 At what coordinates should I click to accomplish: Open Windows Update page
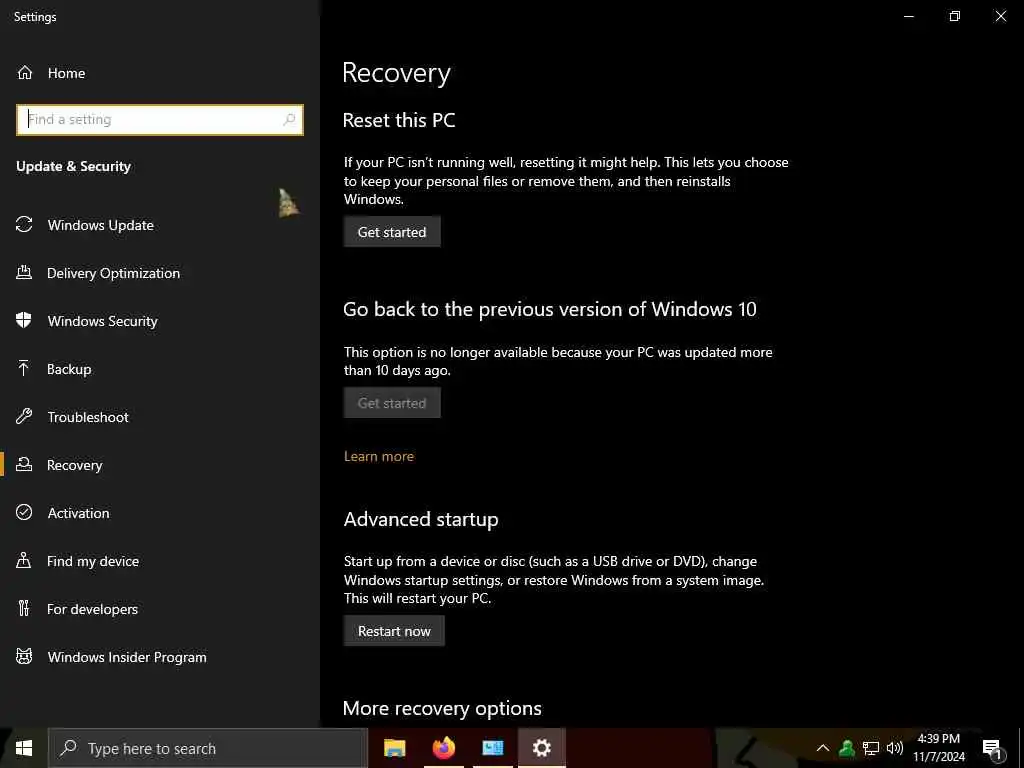coord(160,225)
